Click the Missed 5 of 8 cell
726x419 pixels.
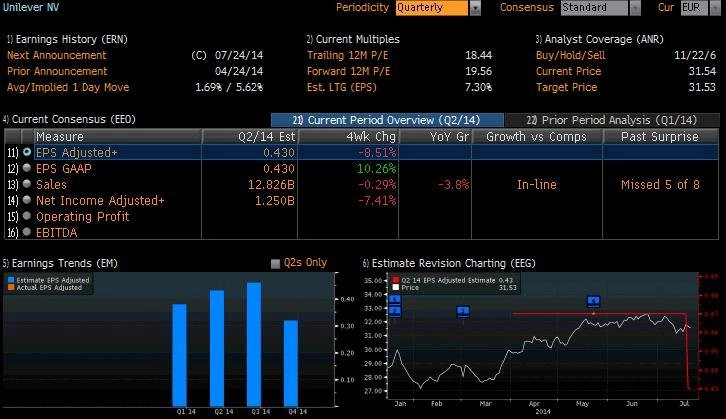660,184
